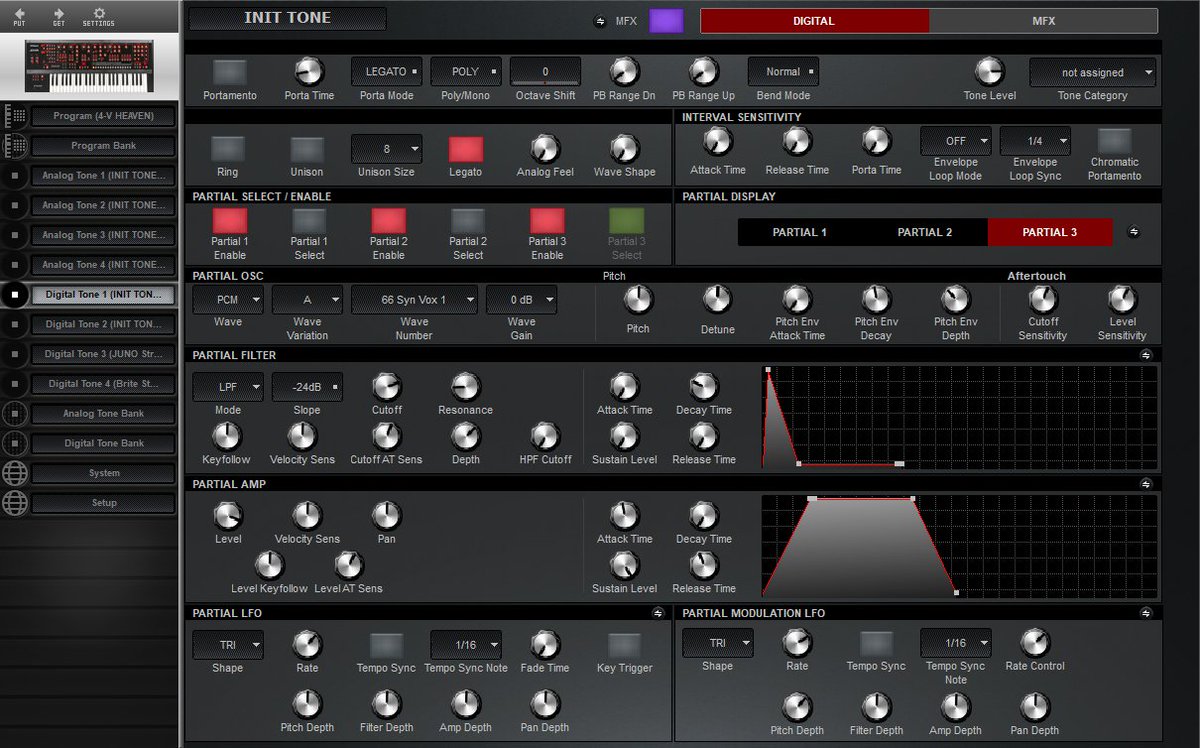The height and width of the screenshot is (748, 1200).
Task: Select Digital Tone 2 in sidebar
Action: tap(103, 324)
